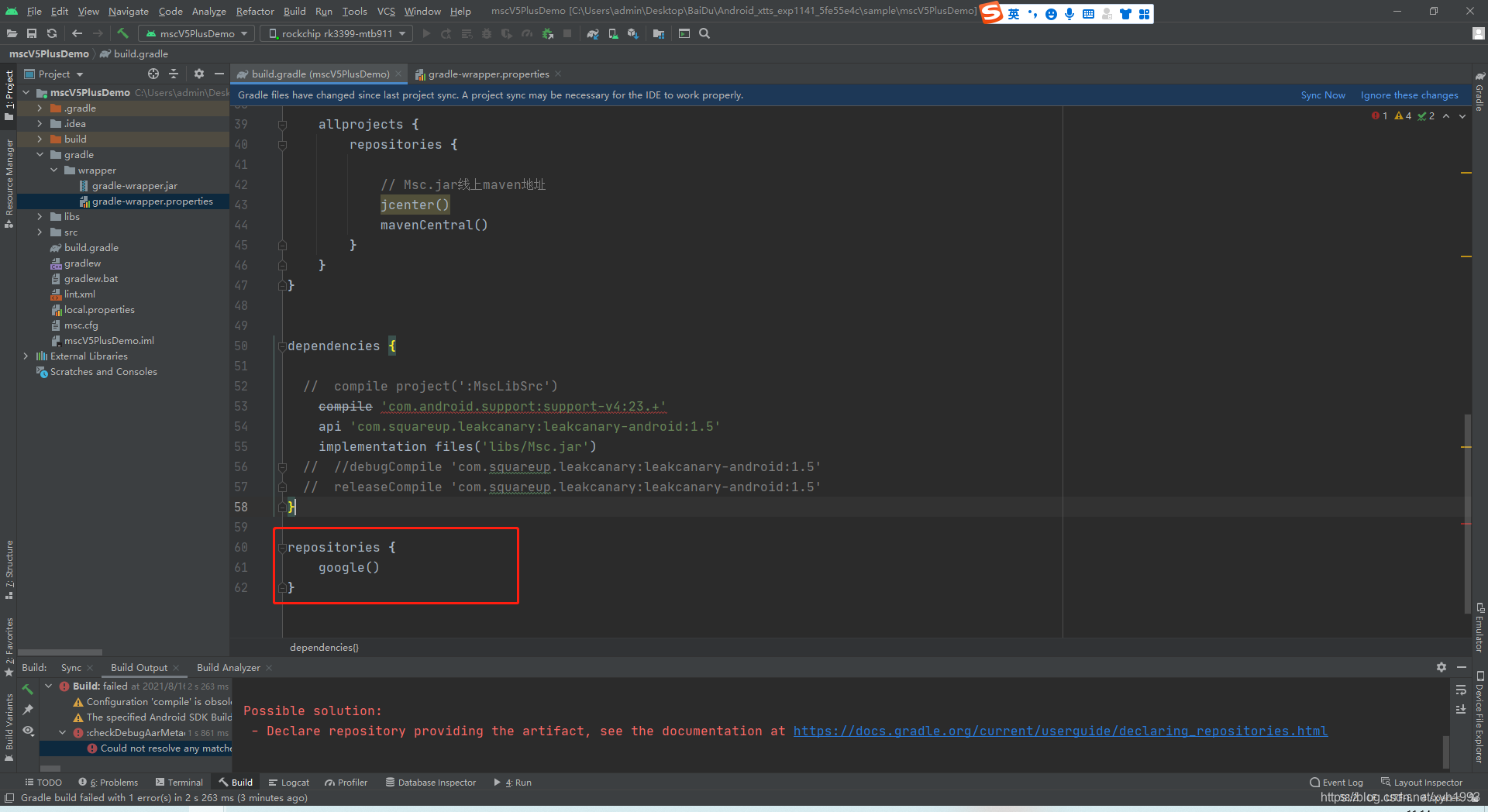
Task: Open Build panel settings gear
Action: (x=1441, y=667)
